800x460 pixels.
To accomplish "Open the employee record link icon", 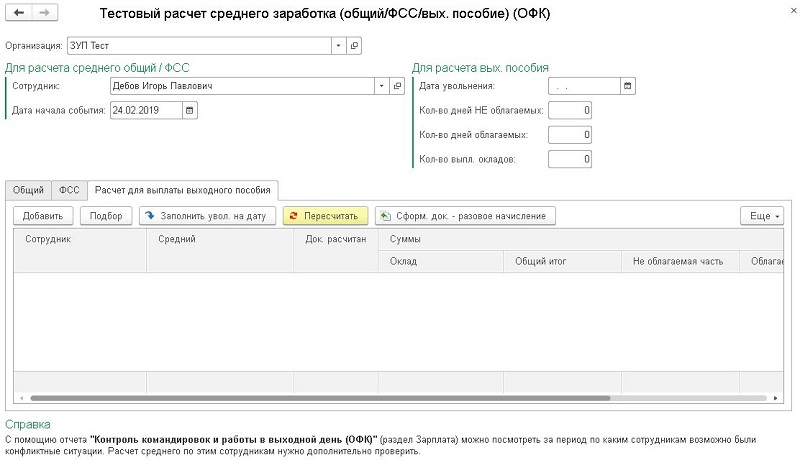I will pos(398,86).
